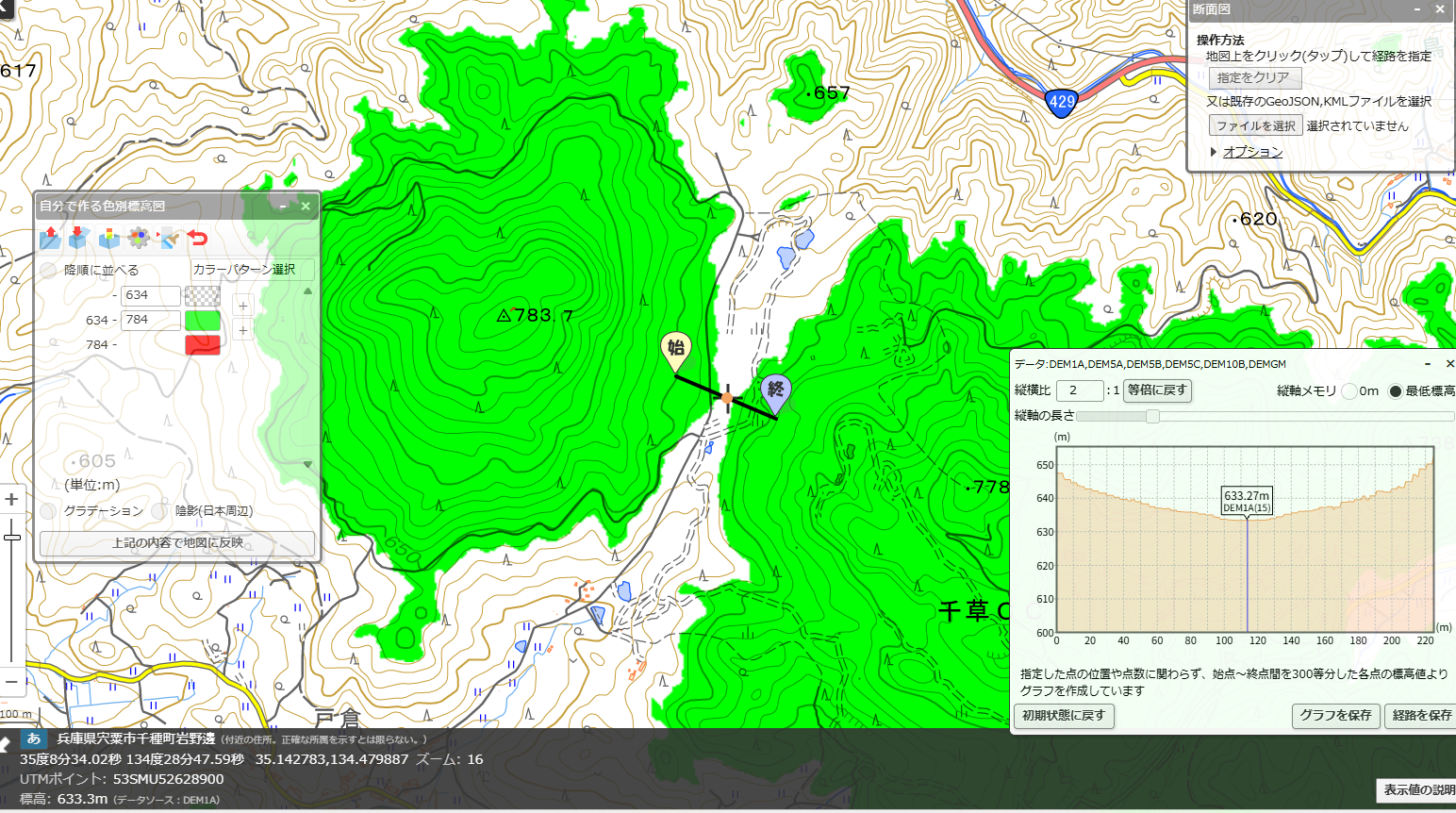Open the colored gear settings icon

click(x=139, y=238)
